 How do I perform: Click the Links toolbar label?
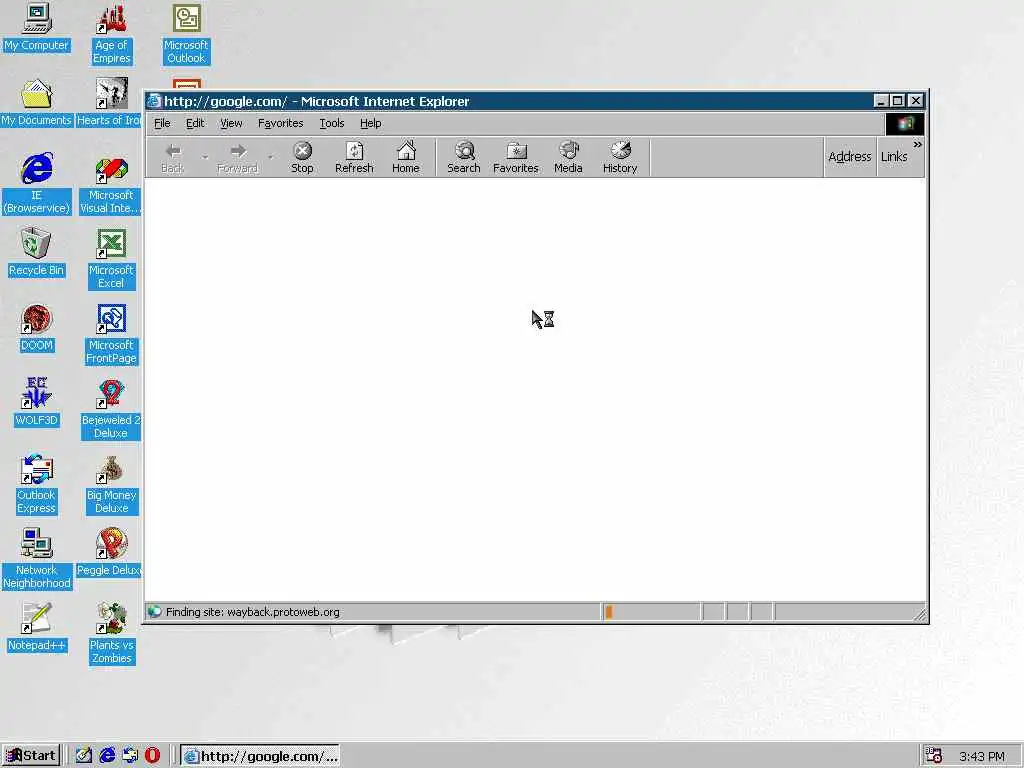pos(893,157)
